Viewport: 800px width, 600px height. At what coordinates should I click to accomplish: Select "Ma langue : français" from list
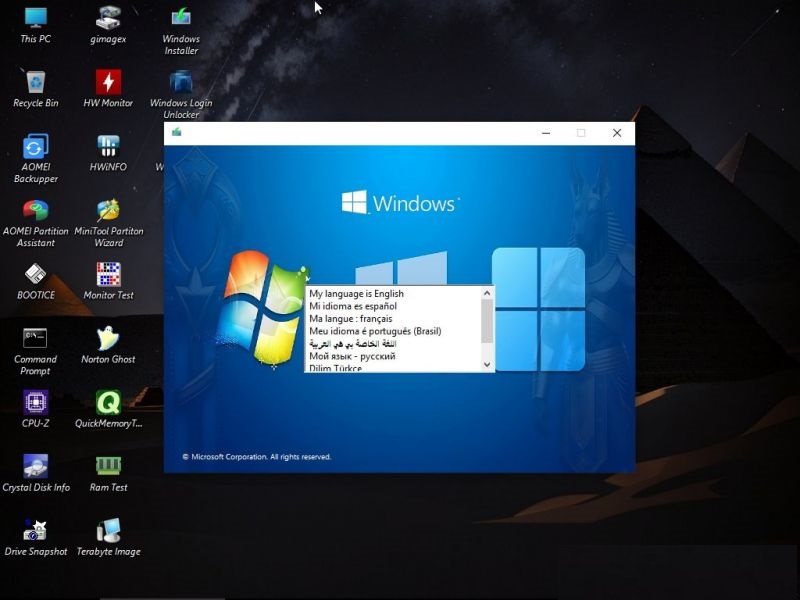(x=350, y=318)
